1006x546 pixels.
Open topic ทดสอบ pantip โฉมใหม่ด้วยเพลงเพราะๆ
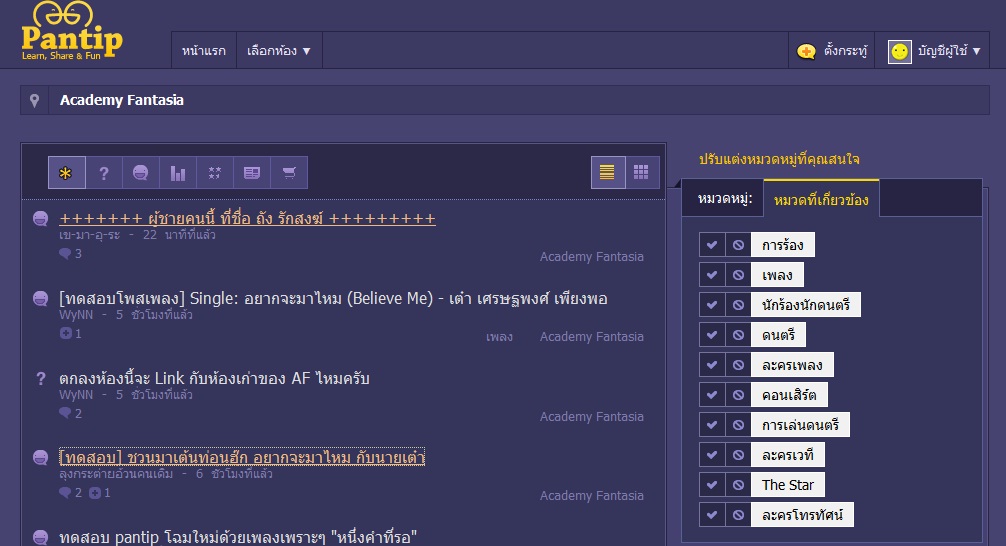pos(238,537)
